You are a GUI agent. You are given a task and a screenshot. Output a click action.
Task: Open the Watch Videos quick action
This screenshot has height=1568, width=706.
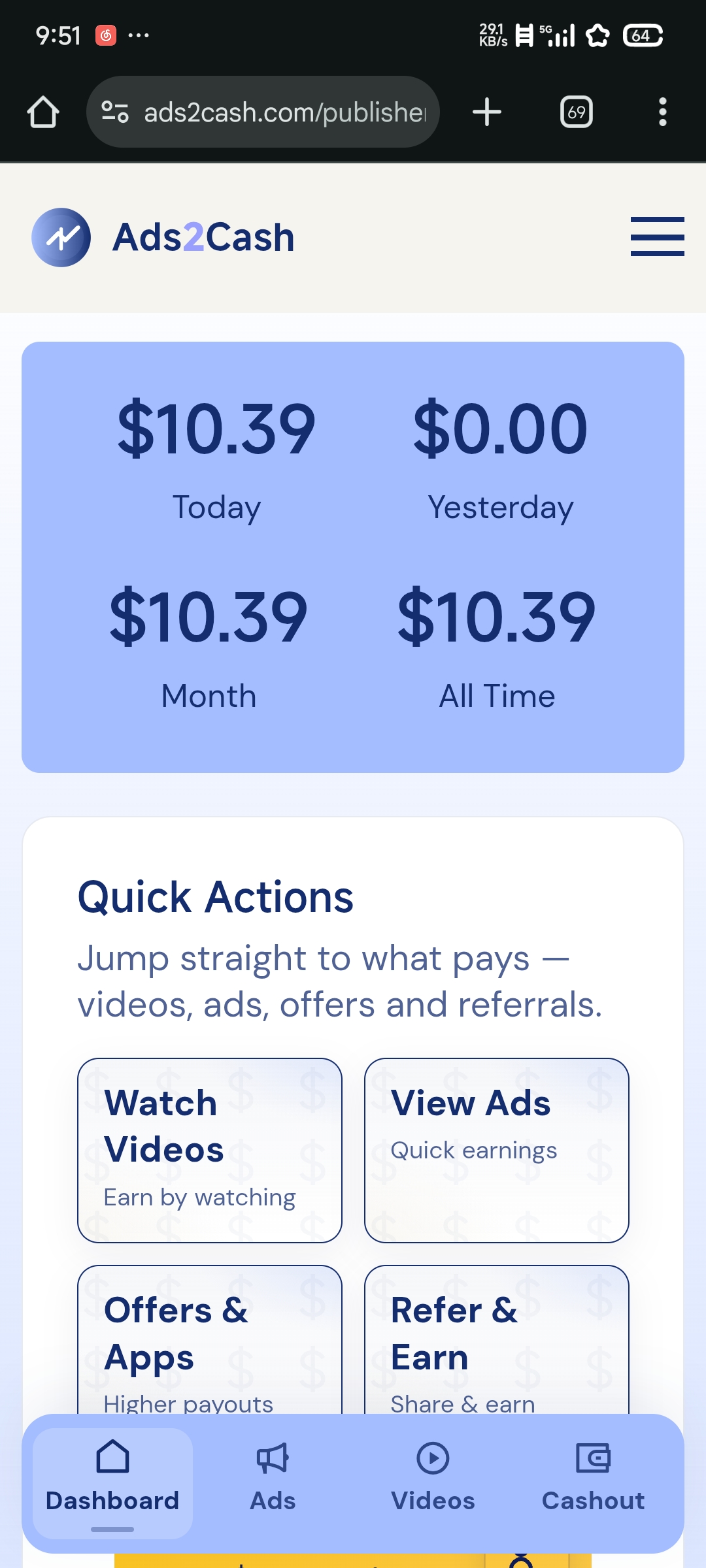tap(210, 1151)
